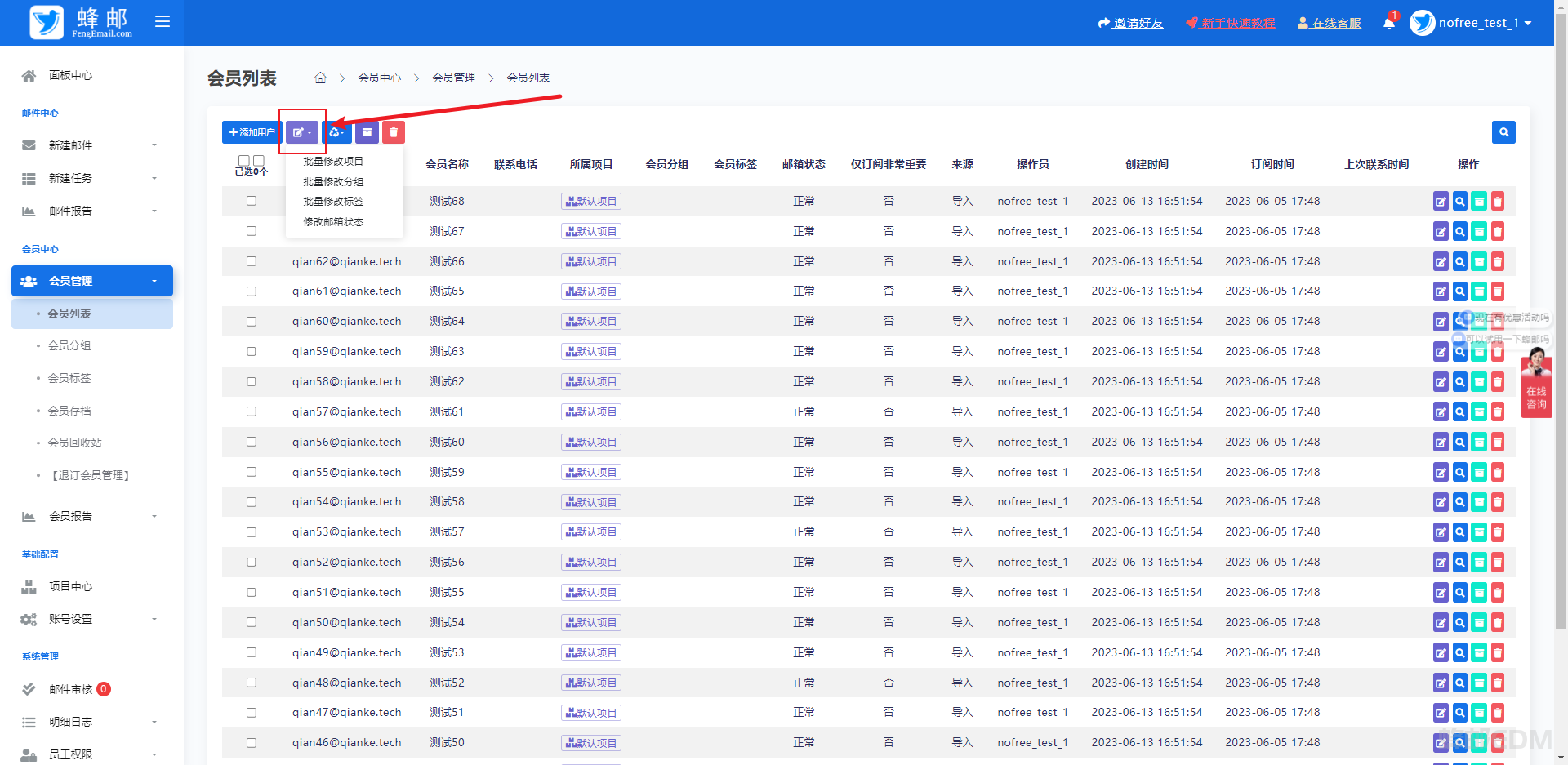Click the home icon in breadcrumb
The height and width of the screenshot is (765, 1568).
pos(320,78)
